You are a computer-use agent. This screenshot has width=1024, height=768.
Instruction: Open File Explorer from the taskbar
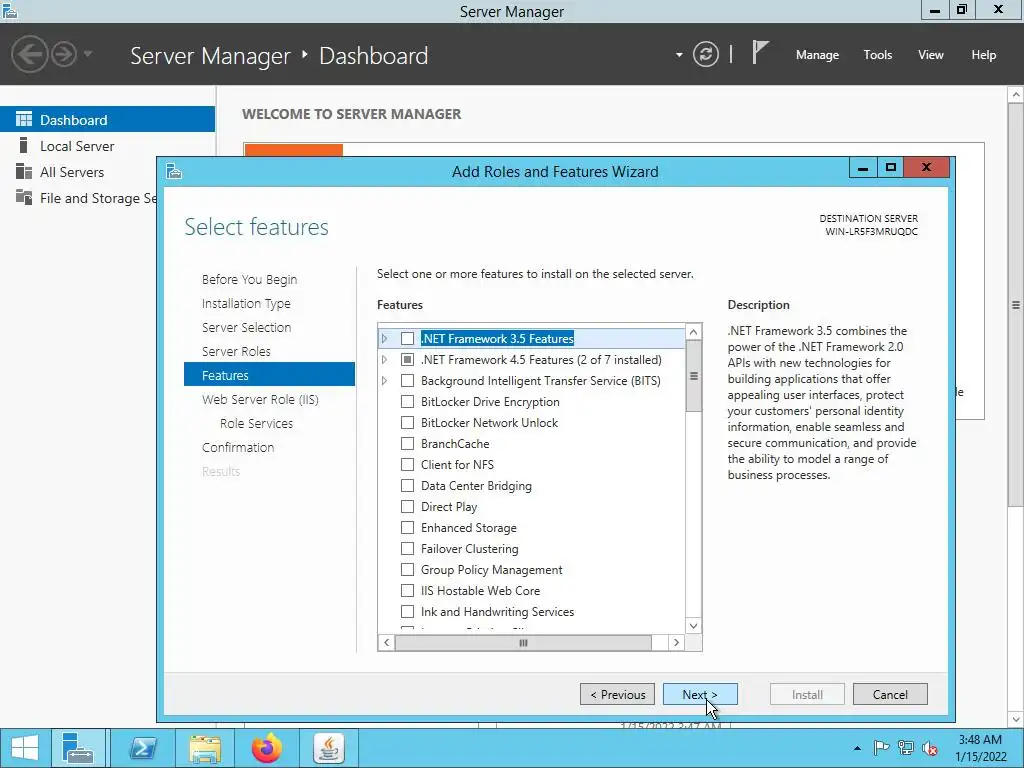pyautogui.click(x=204, y=748)
